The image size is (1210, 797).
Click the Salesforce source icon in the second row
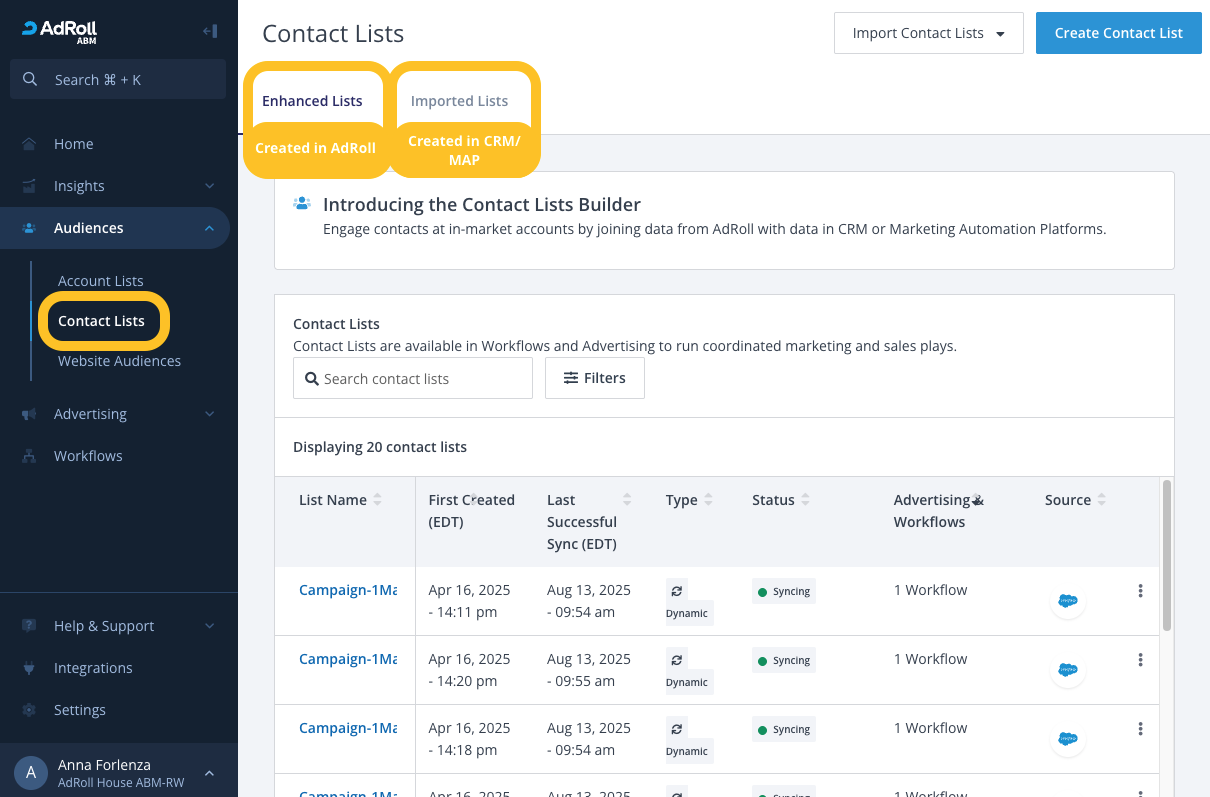1068,670
